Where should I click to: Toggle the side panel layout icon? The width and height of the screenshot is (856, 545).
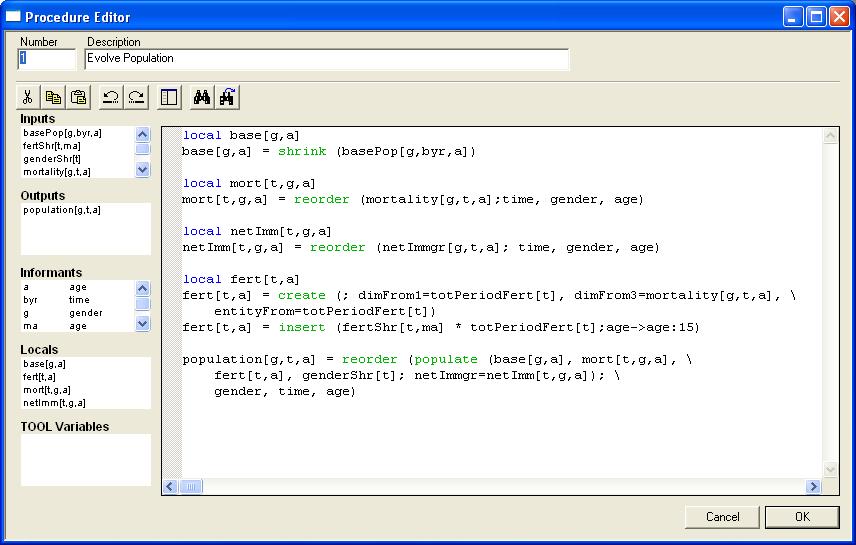169,97
